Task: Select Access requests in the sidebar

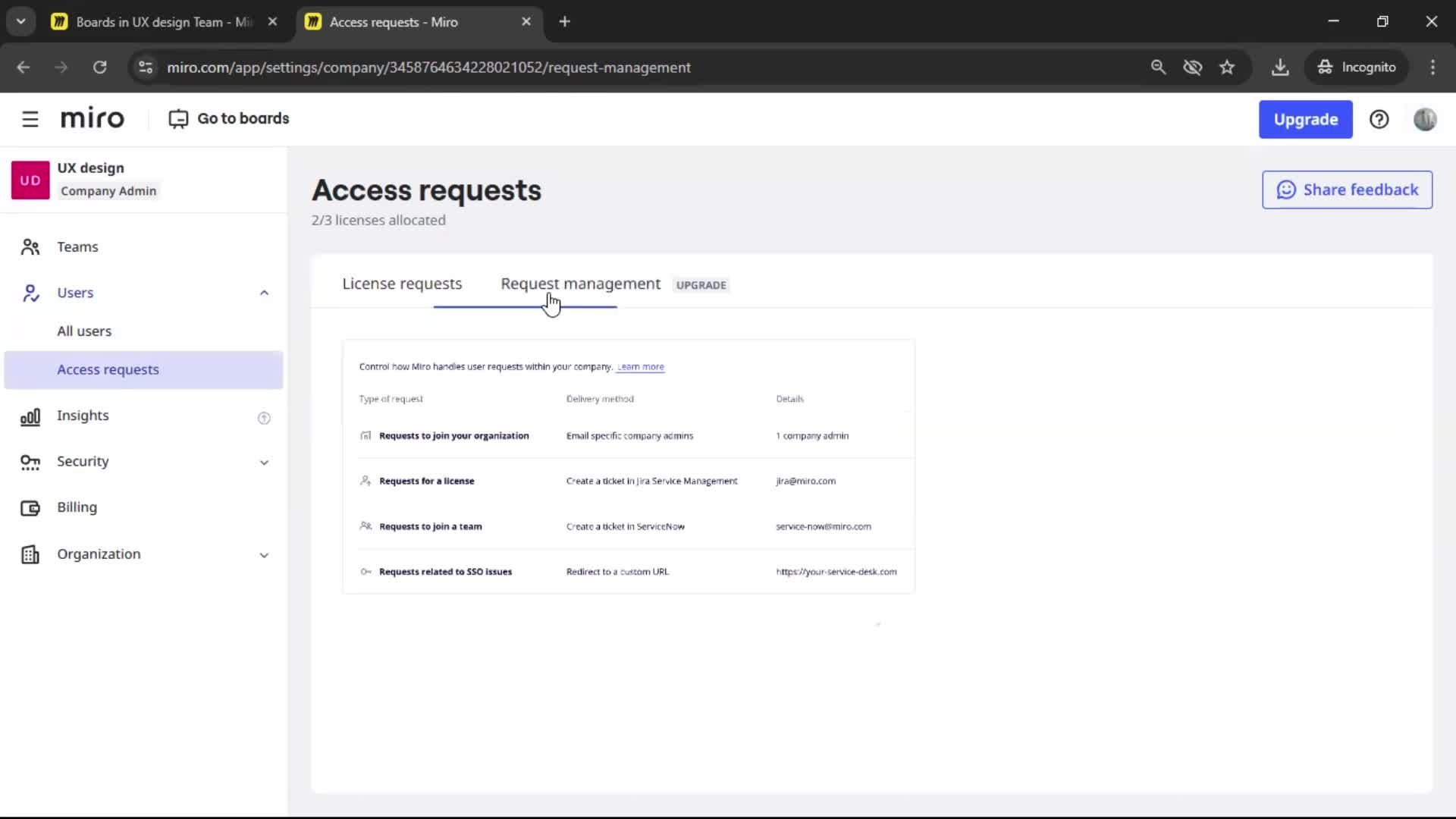Action: coord(143,369)
